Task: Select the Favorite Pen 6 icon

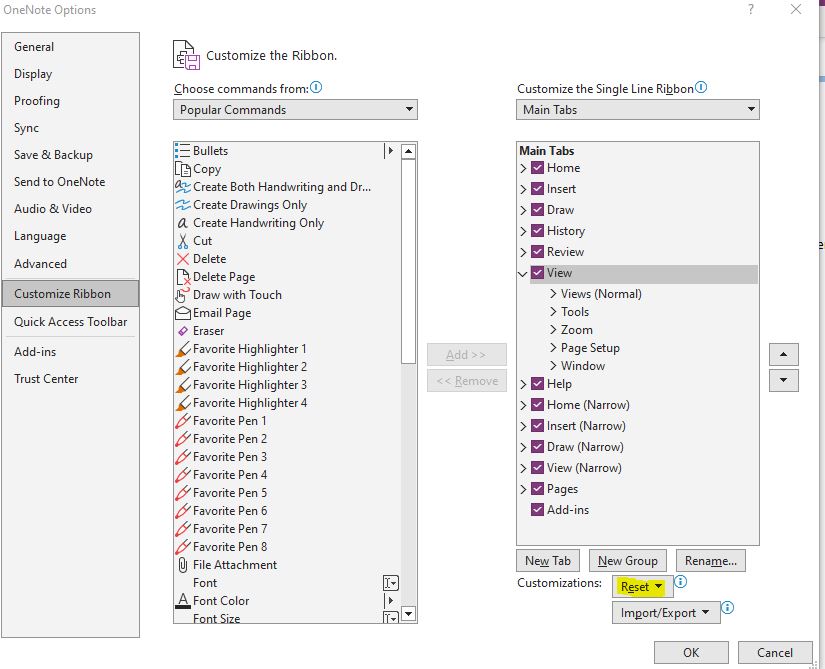Action: [x=183, y=511]
